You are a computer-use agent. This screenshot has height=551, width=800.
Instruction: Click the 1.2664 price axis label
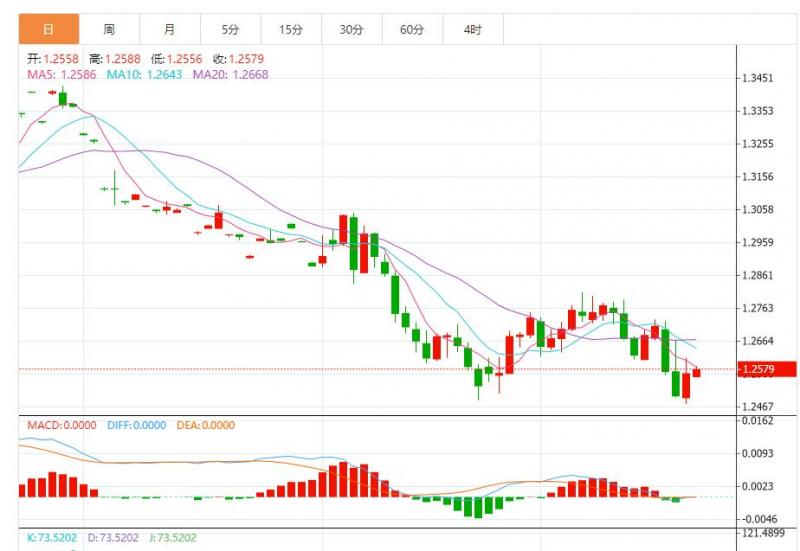758,341
